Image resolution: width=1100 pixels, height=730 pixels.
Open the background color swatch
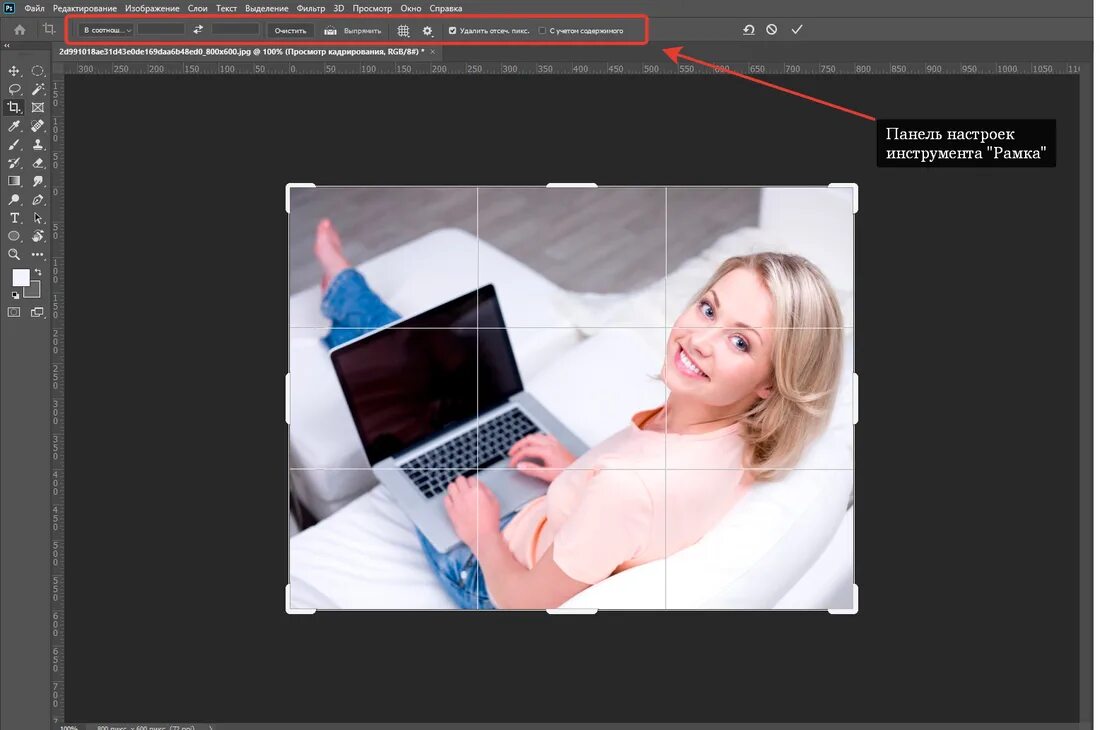(x=34, y=290)
